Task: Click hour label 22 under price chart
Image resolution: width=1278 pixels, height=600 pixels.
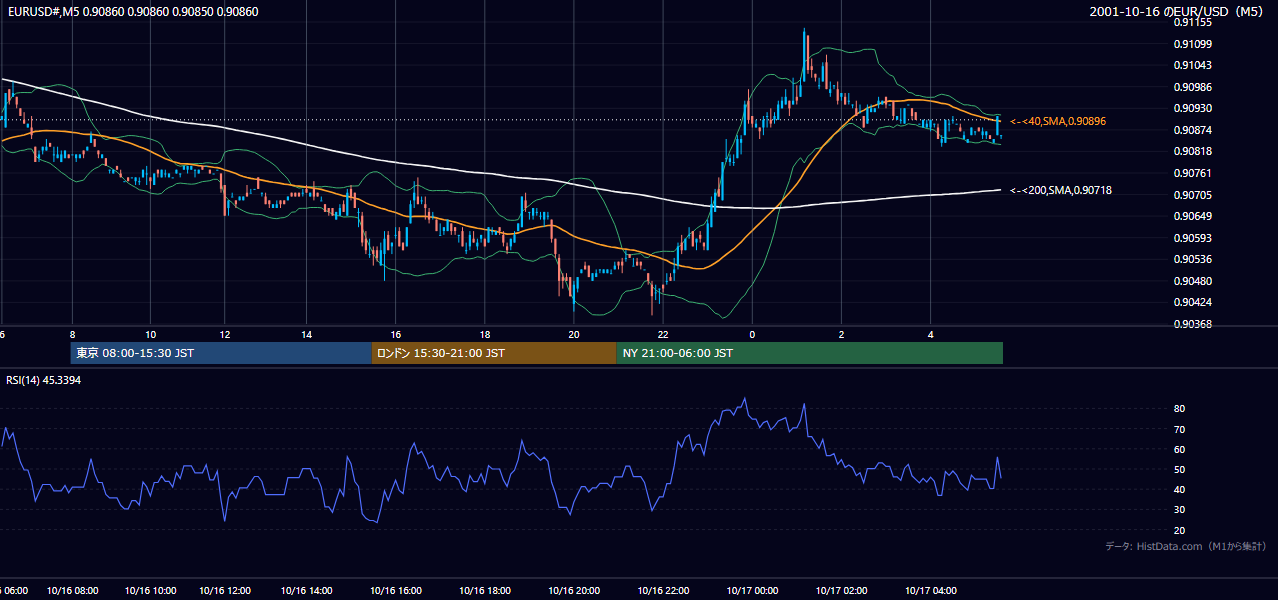Action: click(x=663, y=334)
